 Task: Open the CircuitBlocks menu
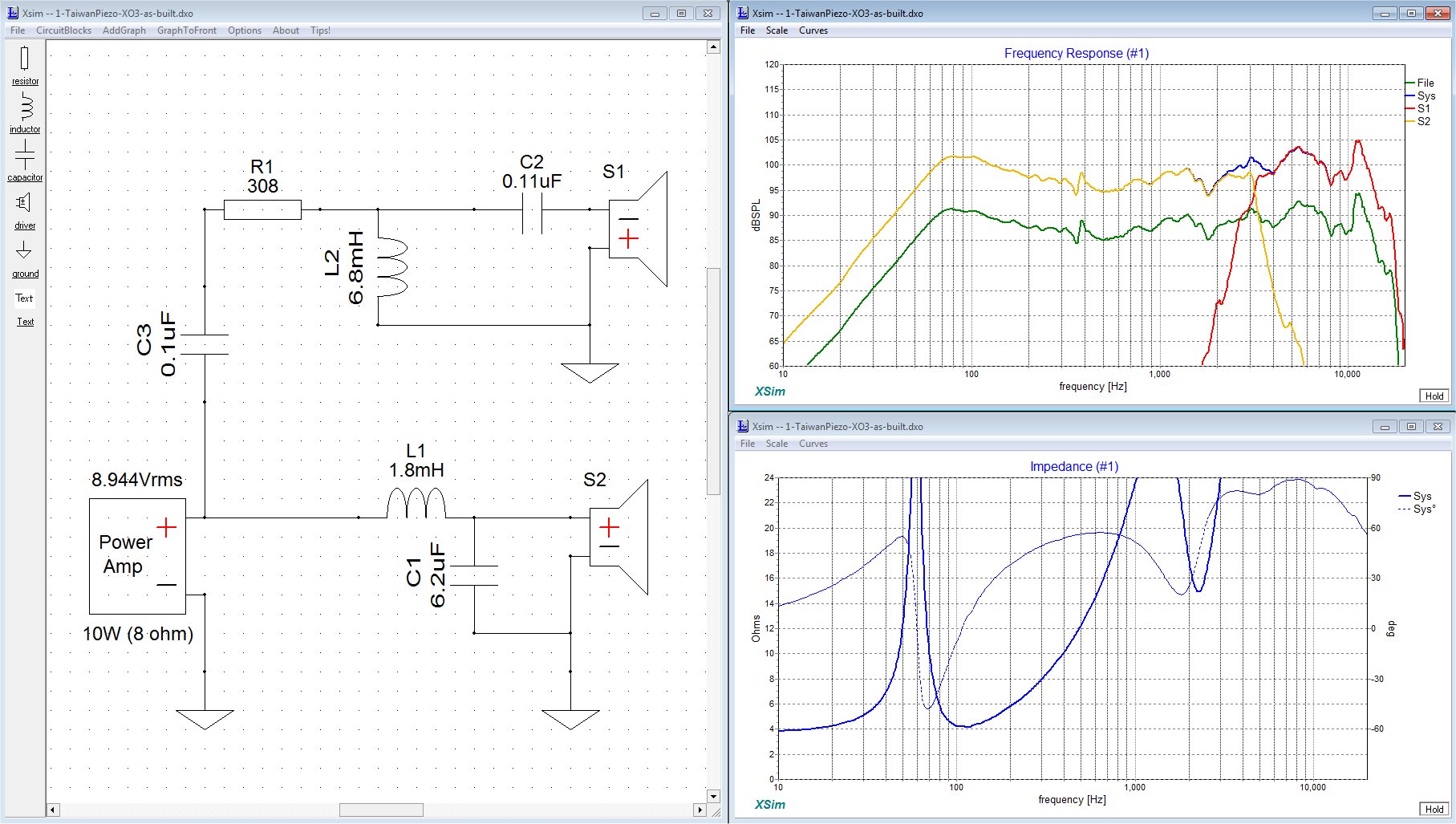pyautogui.click(x=64, y=30)
